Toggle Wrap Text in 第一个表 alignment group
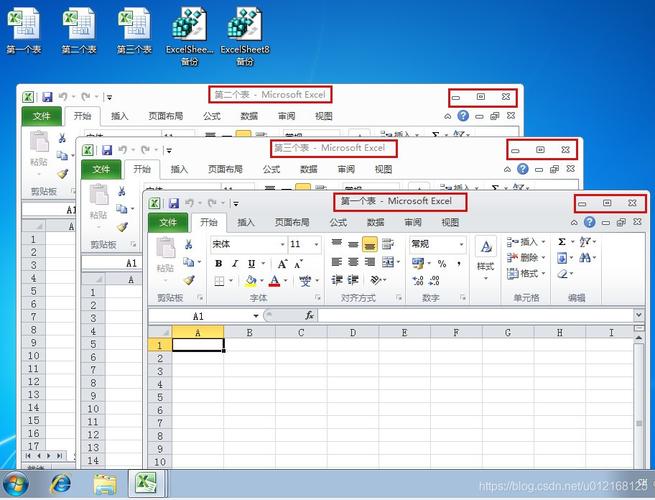The height and width of the screenshot is (500, 655). (x=388, y=244)
